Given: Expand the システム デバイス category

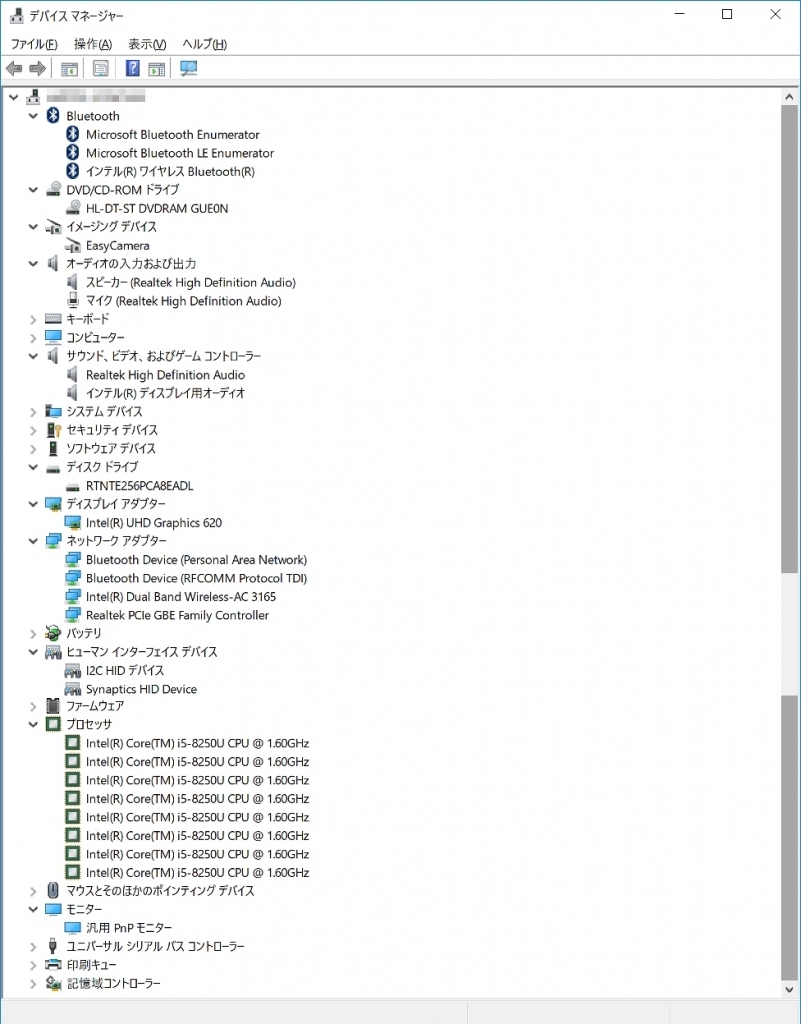Looking at the screenshot, I should (x=33, y=411).
